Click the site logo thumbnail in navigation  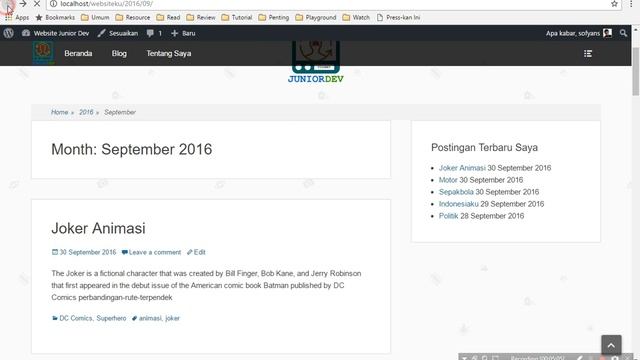pos(43,53)
